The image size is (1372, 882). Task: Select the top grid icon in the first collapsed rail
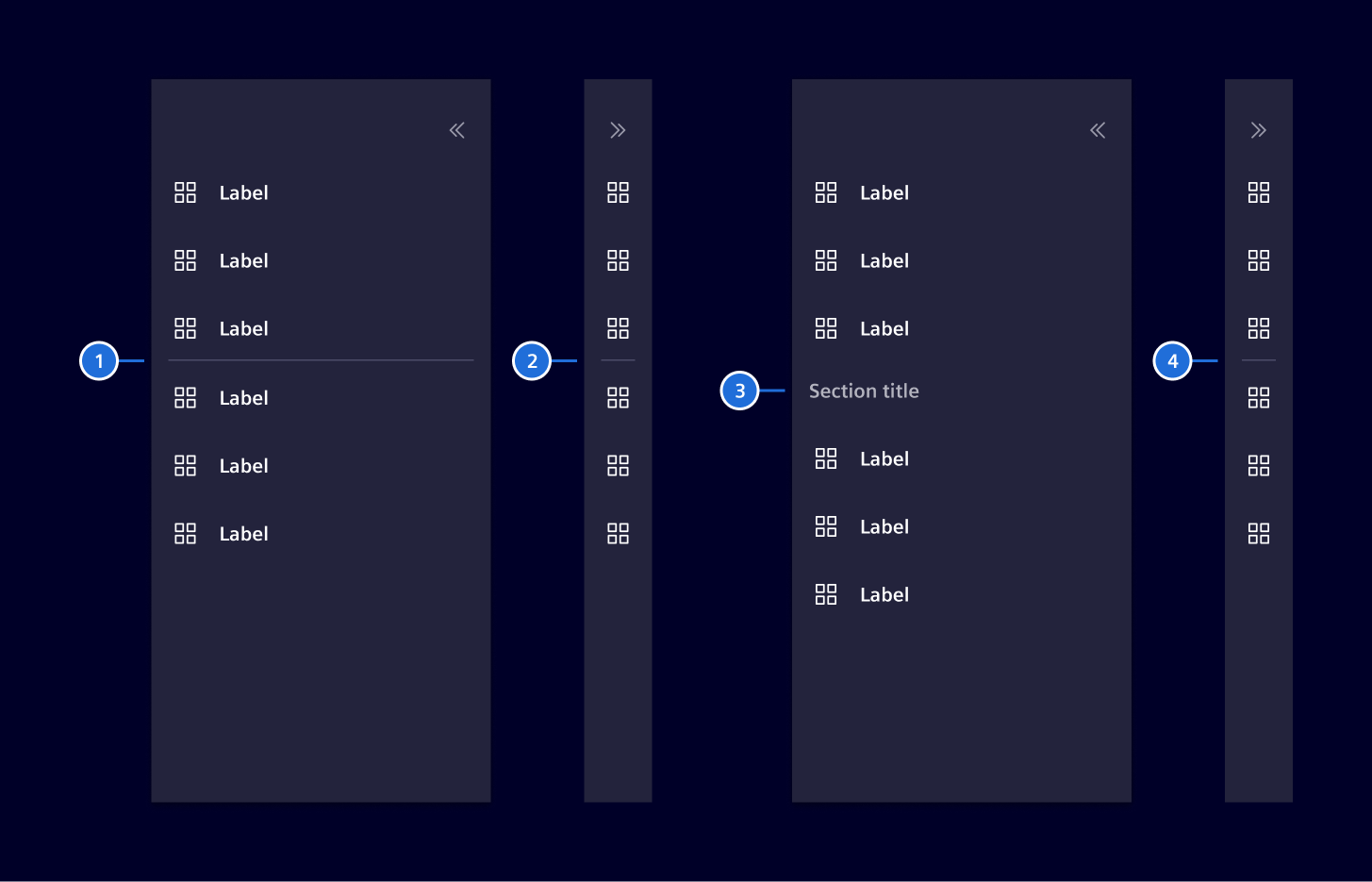pos(619,192)
